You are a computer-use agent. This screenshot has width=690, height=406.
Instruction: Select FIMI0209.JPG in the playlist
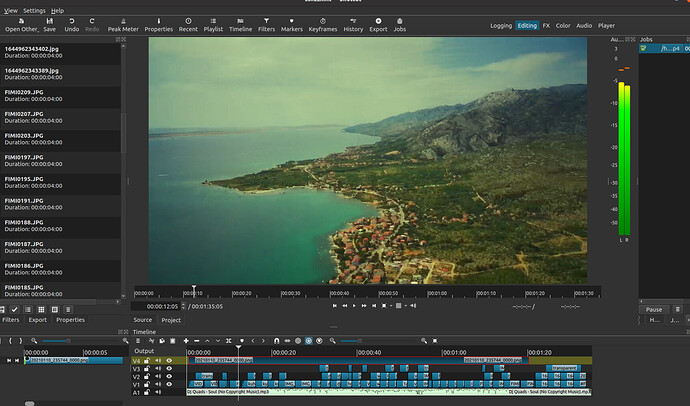60,95
